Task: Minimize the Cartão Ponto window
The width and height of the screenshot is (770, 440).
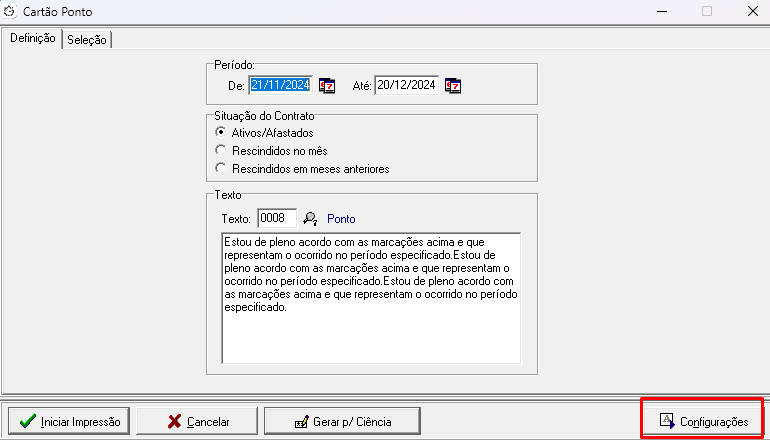Action: pyautogui.click(x=662, y=12)
